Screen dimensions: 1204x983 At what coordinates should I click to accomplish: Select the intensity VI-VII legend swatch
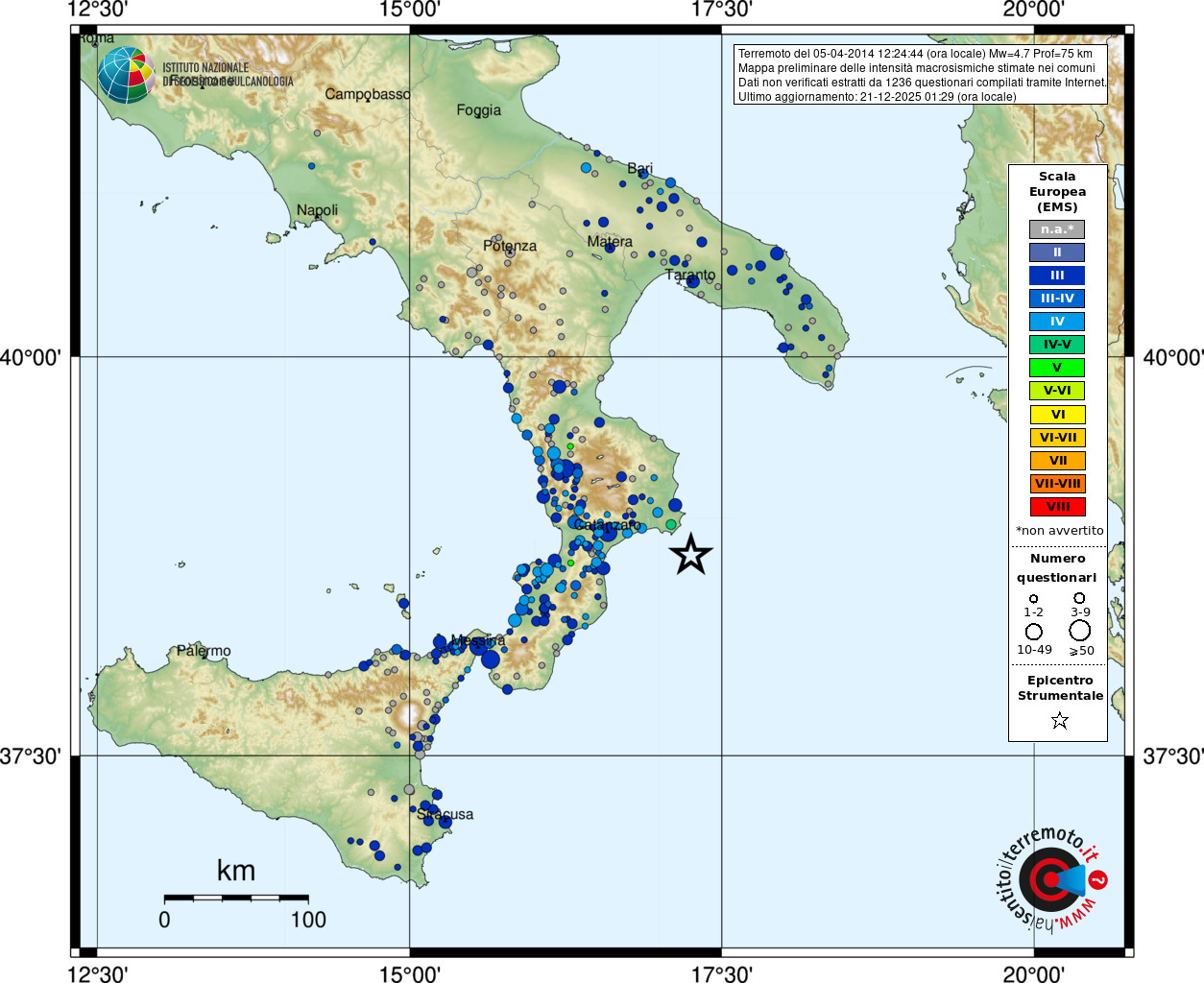pyautogui.click(x=1057, y=438)
